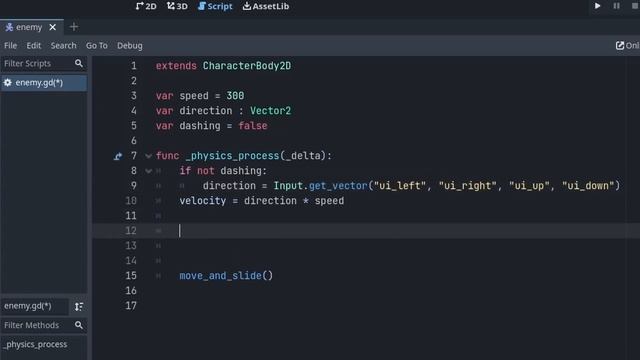Click line number 1 in gutter
640x360 pixels.
(x=133, y=66)
